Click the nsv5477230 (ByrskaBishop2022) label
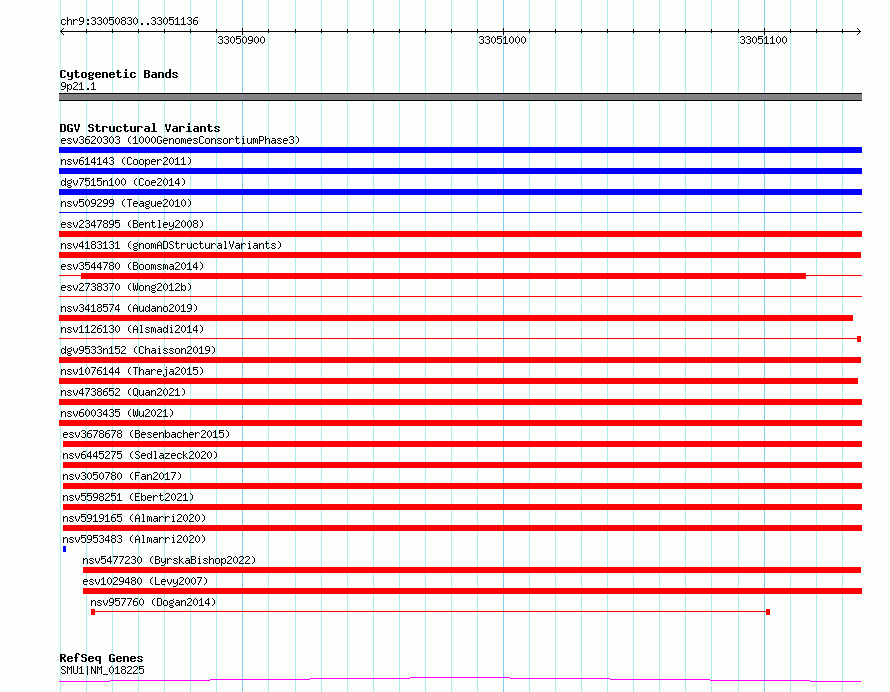The height and width of the screenshot is (692, 890). (x=169, y=560)
